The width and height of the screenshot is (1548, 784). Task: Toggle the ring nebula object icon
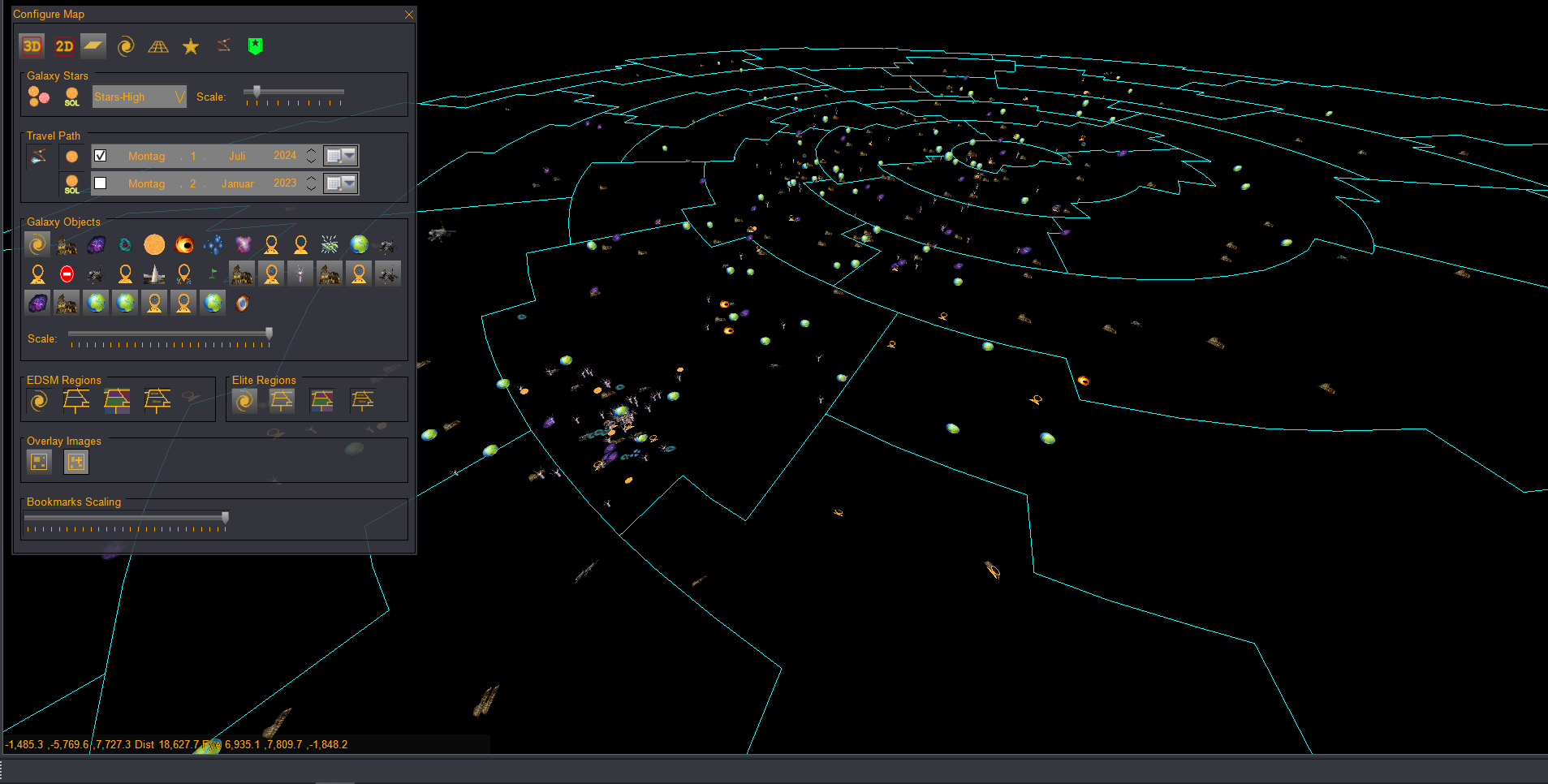pos(242,304)
